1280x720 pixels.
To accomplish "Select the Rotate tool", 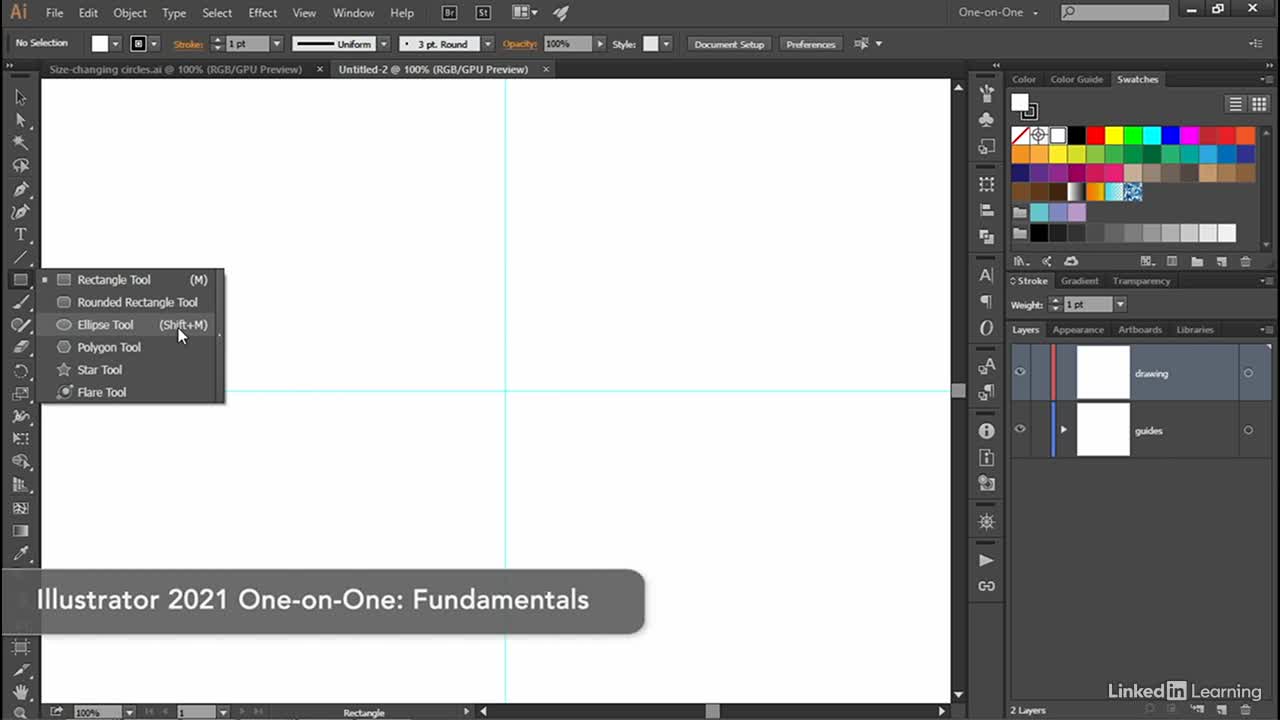I will (20, 371).
